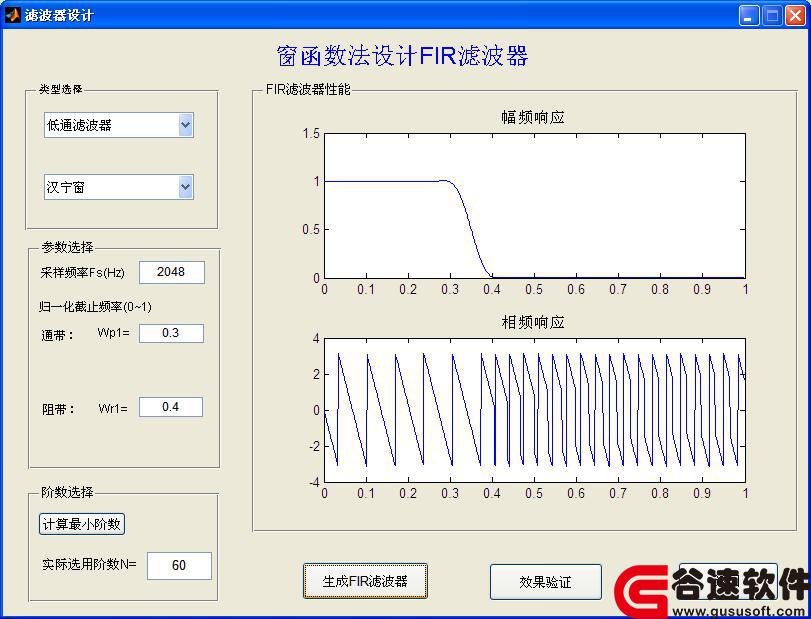Close the 滤波器设计 window
This screenshot has height=619, width=811.
(795, 16)
